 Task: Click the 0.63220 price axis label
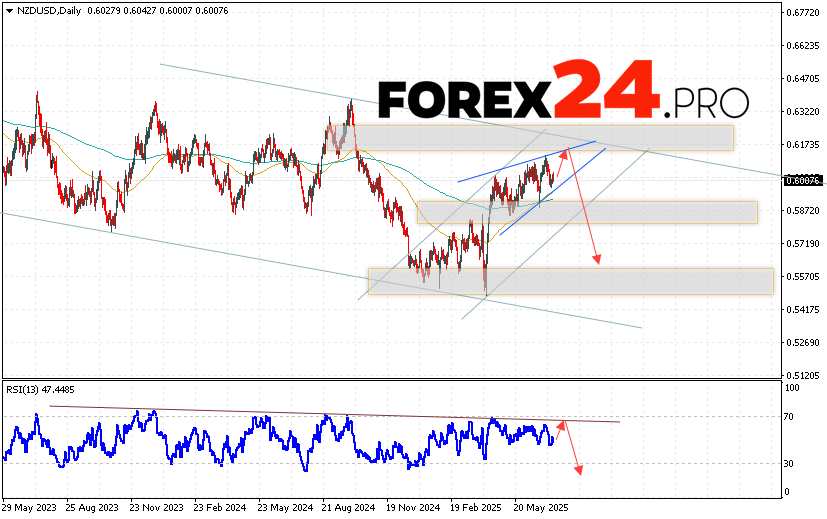pyautogui.click(x=803, y=112)
